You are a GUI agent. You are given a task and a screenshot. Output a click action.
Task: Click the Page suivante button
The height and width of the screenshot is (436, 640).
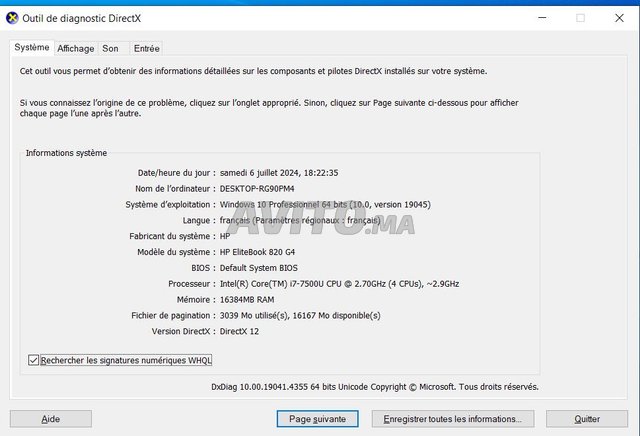pyautogui.click(x=318, y=419)
